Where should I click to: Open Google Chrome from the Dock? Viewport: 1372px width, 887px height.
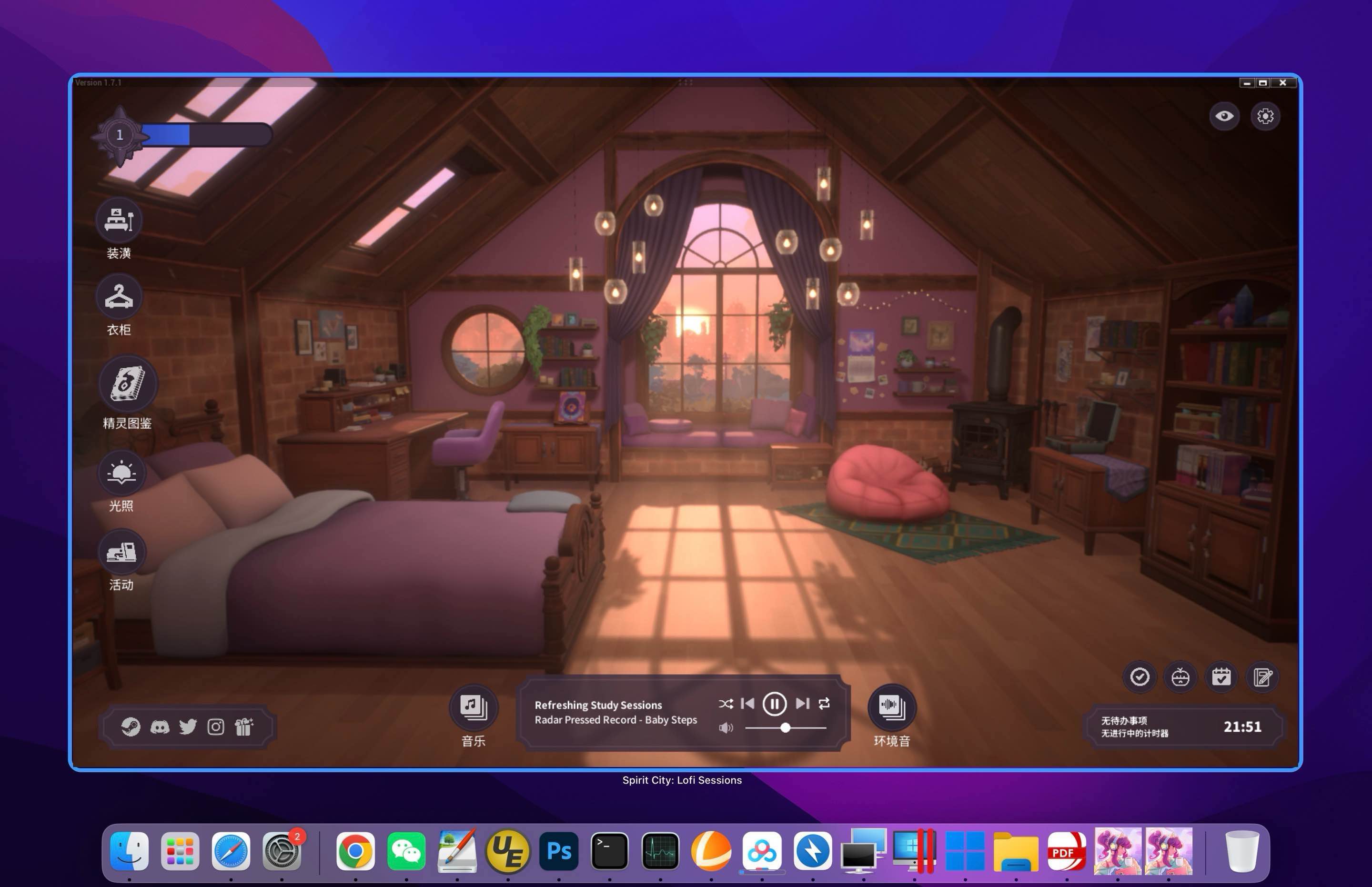(355, 851)
